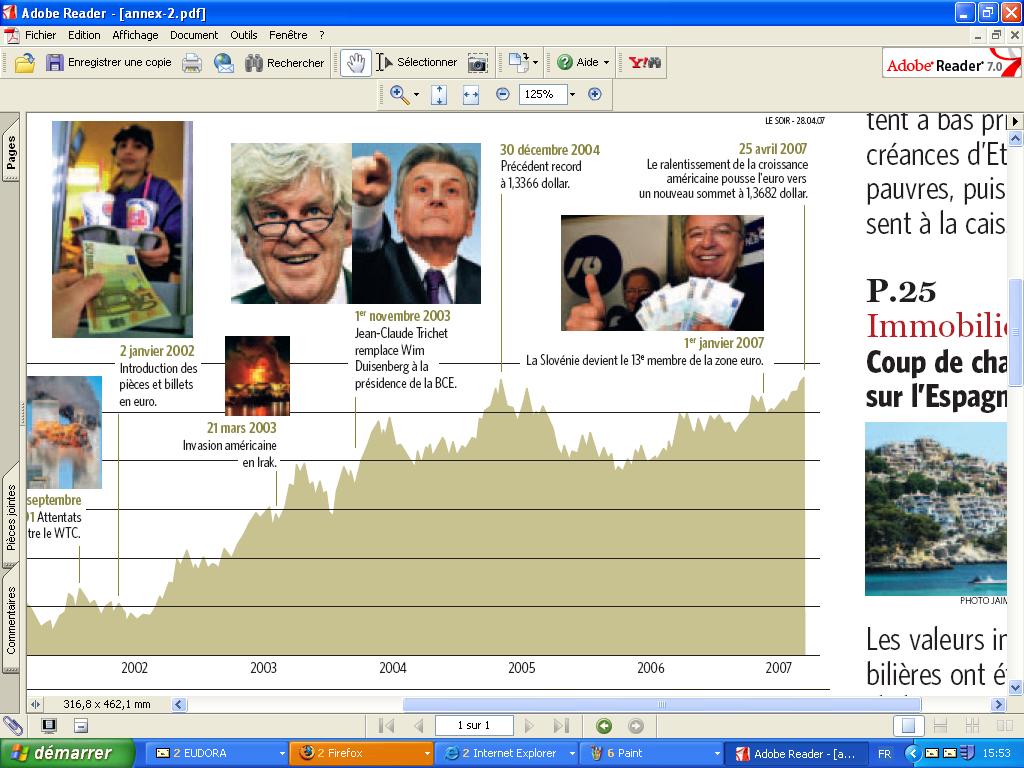Click horizontal scrollbar left arrow
The height and width of the screenshot is (768, 1024).
tap(179, 705)
